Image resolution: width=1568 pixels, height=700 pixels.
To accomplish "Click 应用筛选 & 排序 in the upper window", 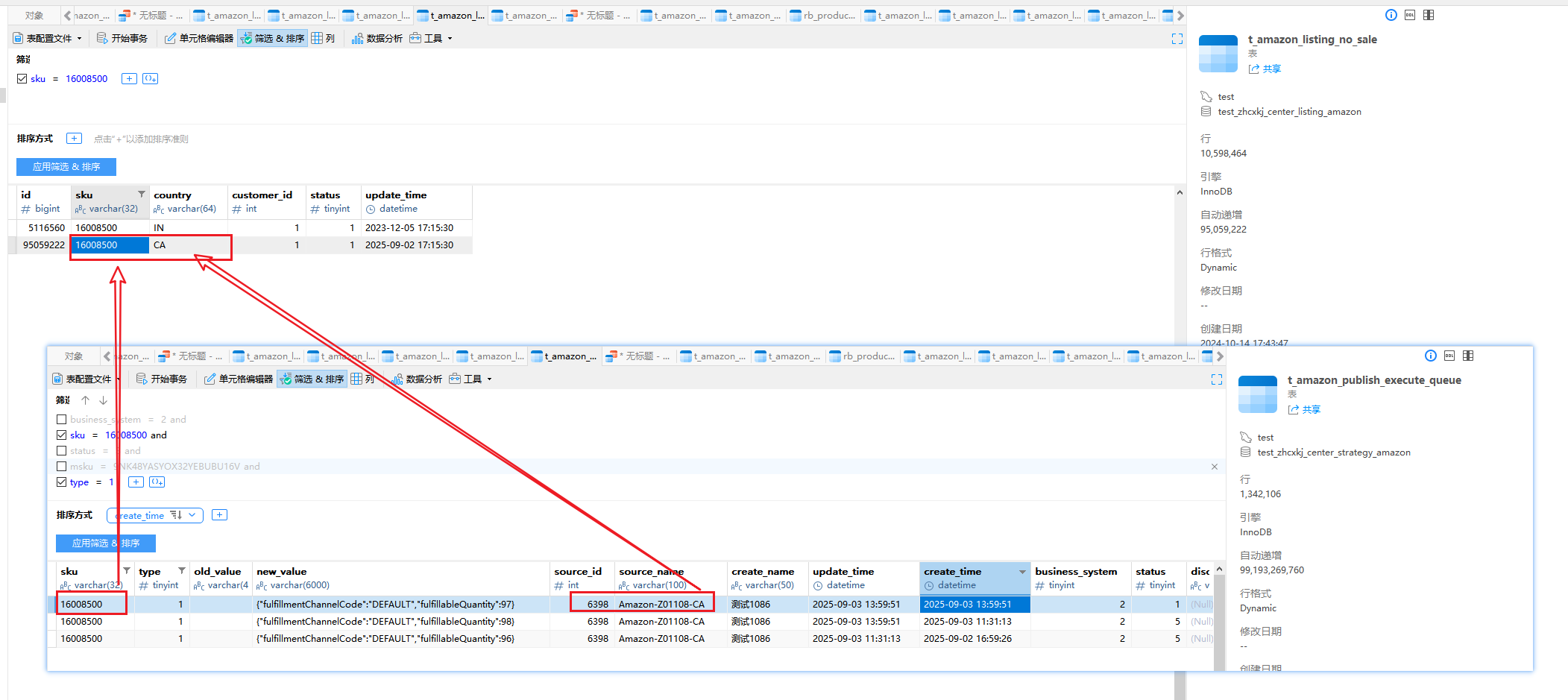I will [66, 167].
